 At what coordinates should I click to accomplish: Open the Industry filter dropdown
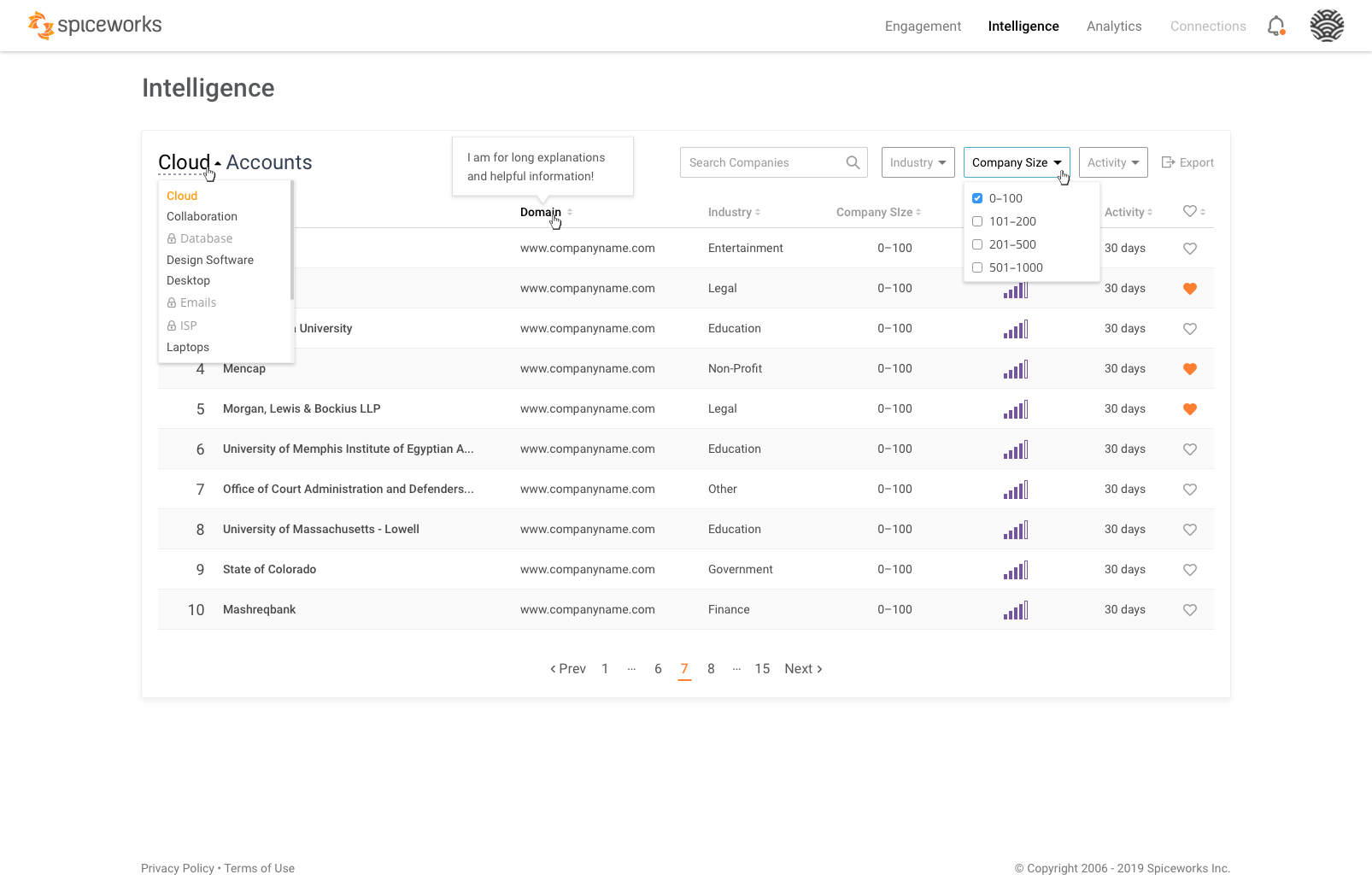(918, 162)
